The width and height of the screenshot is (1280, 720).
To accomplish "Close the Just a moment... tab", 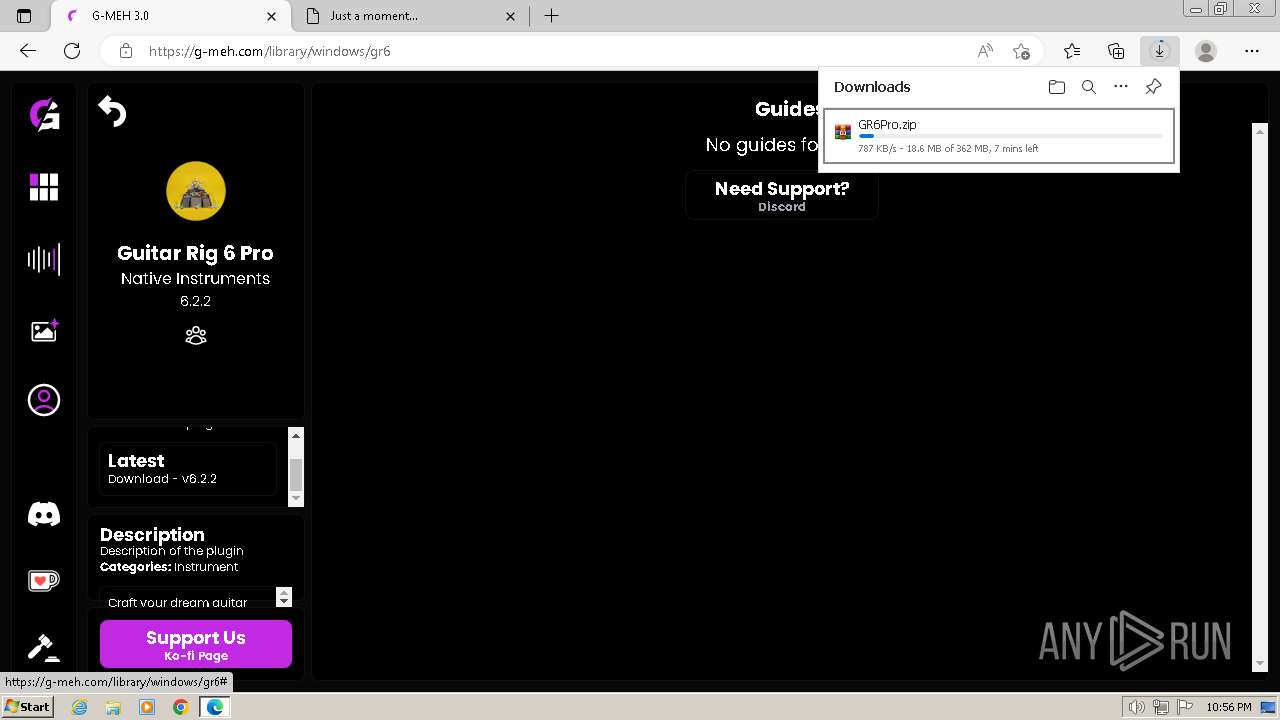I will 511,16.
